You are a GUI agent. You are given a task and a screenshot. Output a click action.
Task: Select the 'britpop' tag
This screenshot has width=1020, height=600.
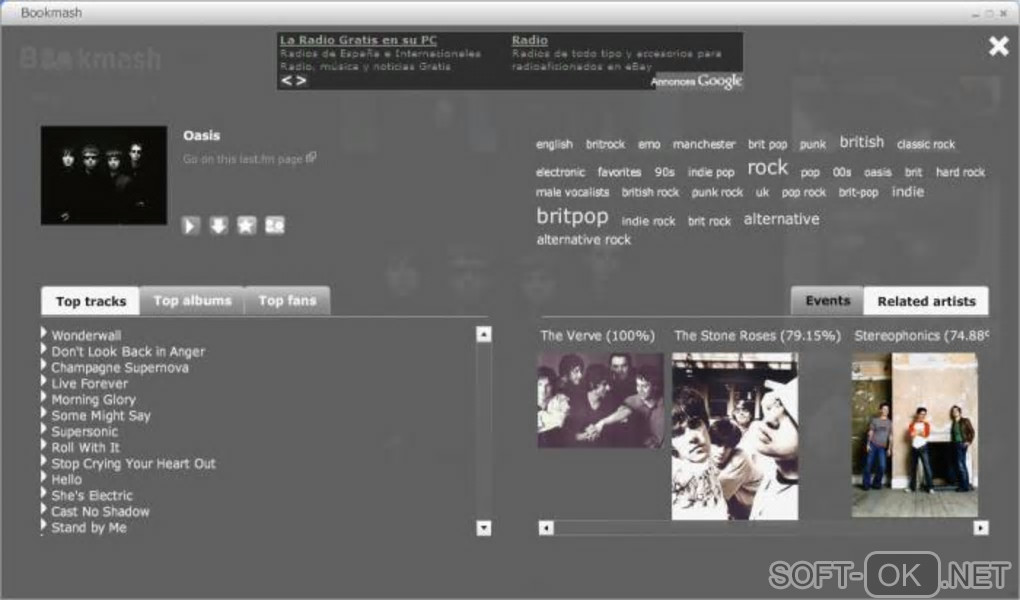pos(572,216)
